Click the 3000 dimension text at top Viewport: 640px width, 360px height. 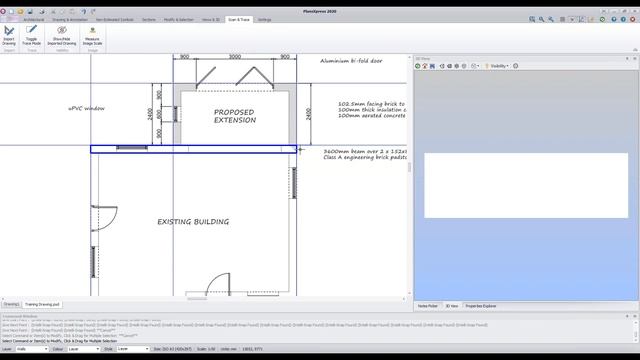click(x=235, y=56)
